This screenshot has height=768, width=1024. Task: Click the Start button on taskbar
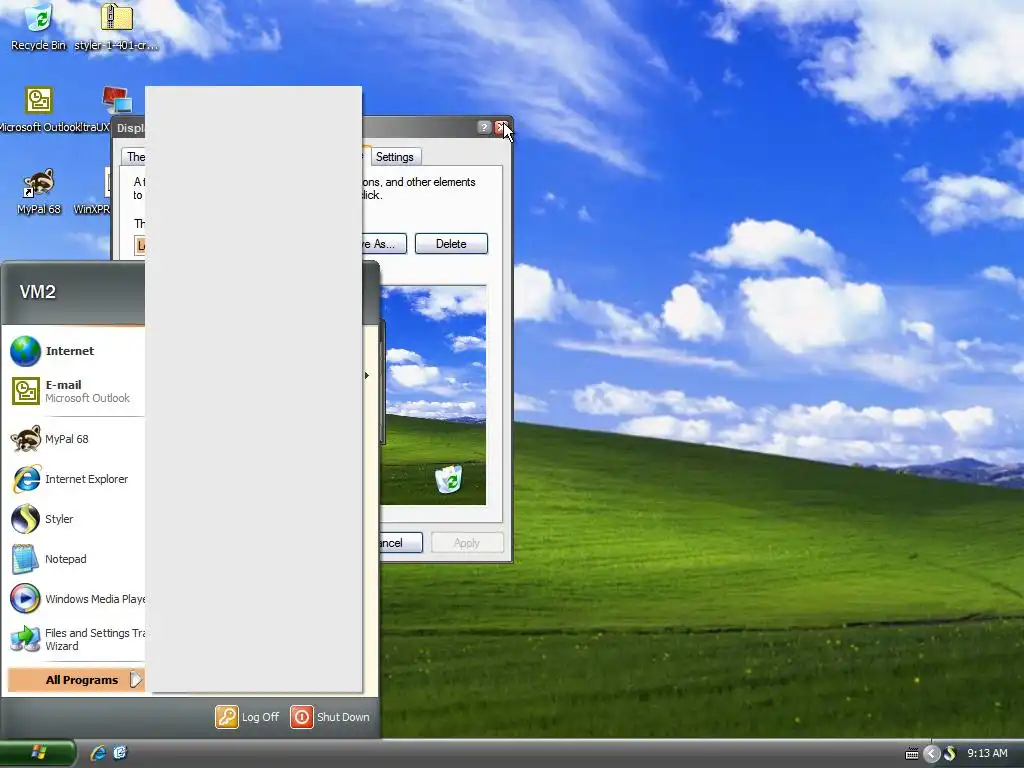pos(38,753)
